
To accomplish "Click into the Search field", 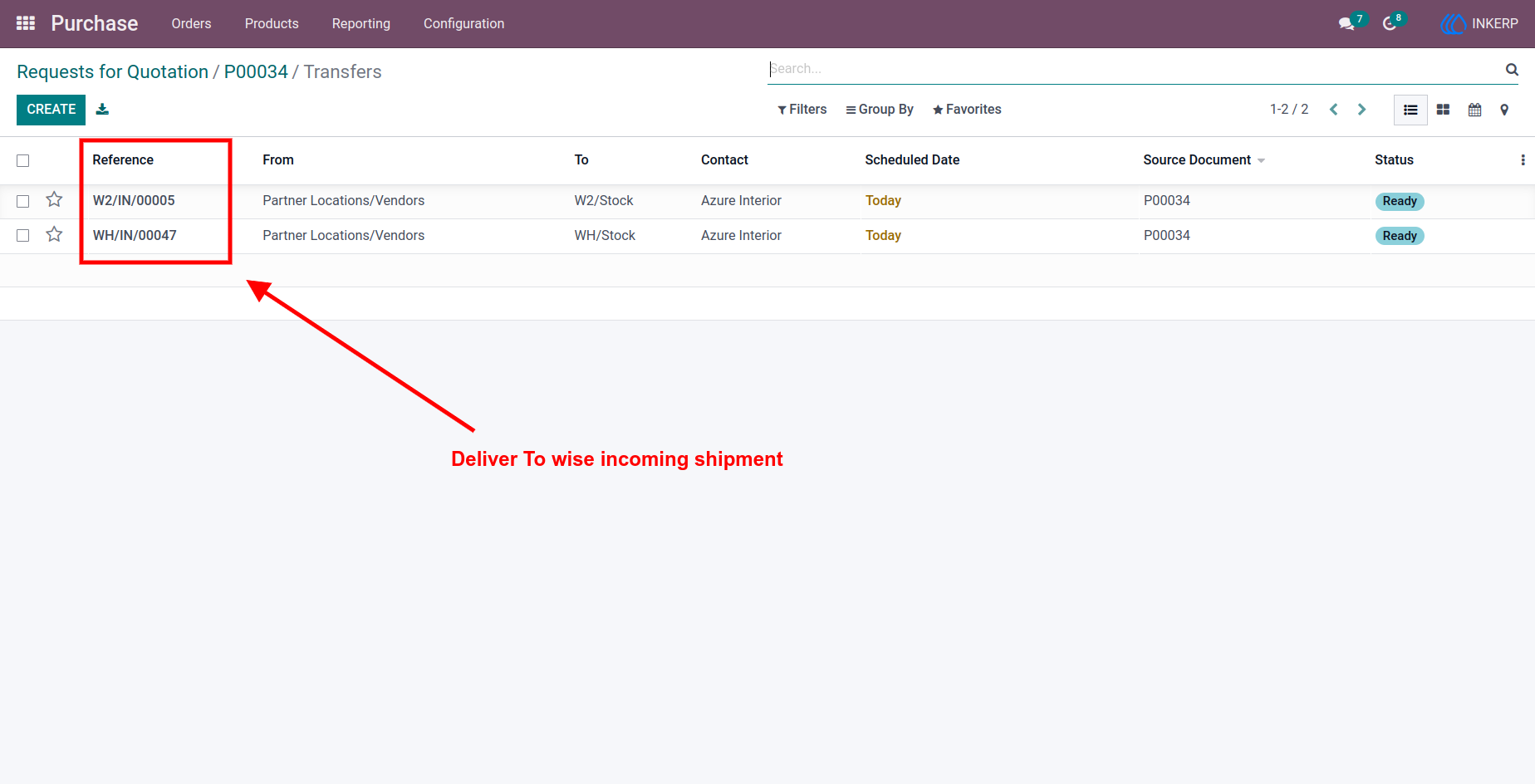I will click(x=1135, y=69).
